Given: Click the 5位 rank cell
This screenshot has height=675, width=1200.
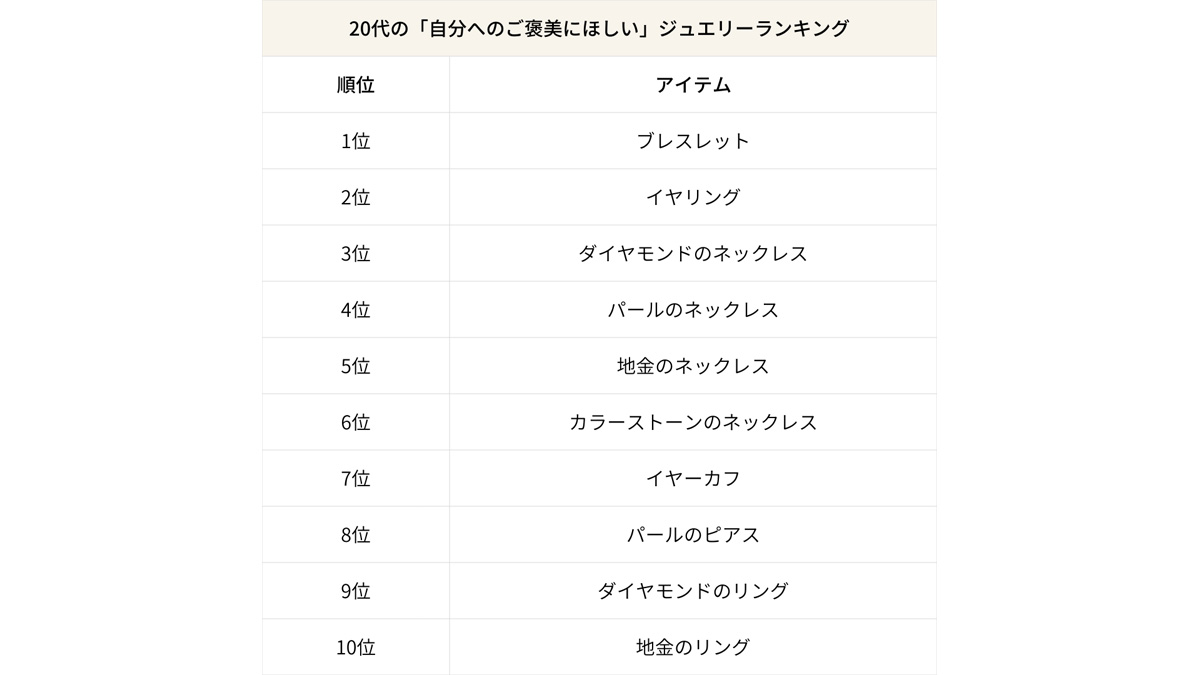Looking at the screenshot, I should [x=356, y=366].
